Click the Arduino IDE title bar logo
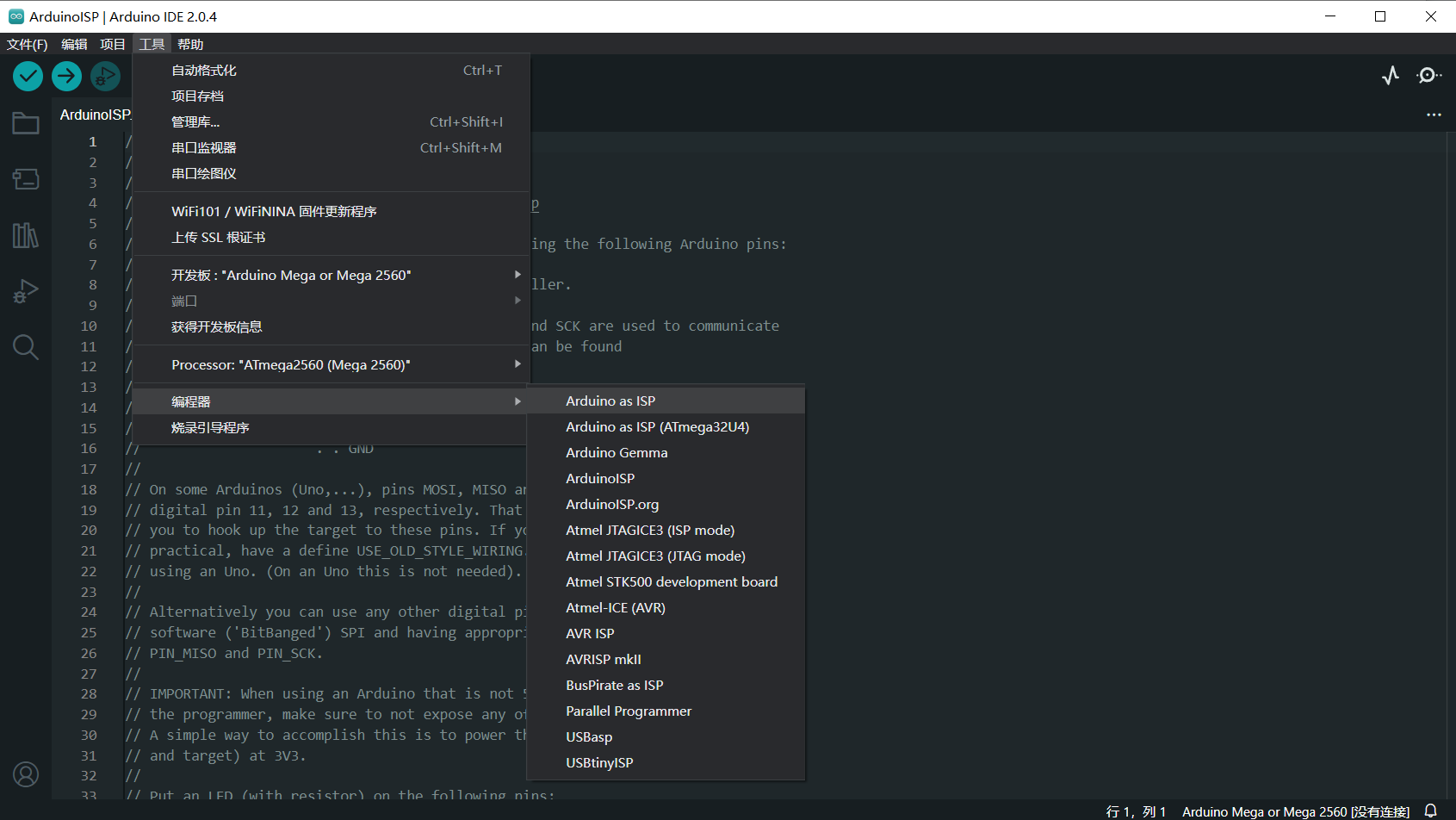The image size is (1456, 820). (15, 16)
